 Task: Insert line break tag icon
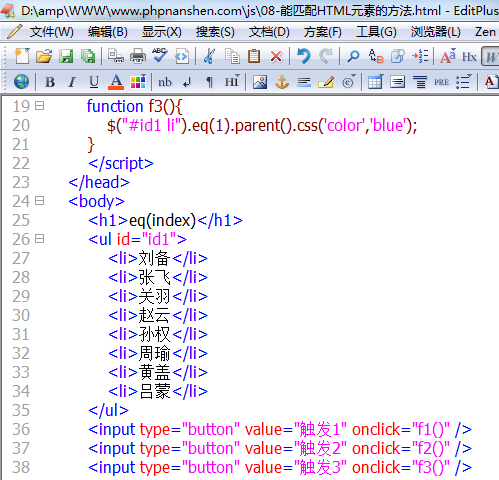187,82
